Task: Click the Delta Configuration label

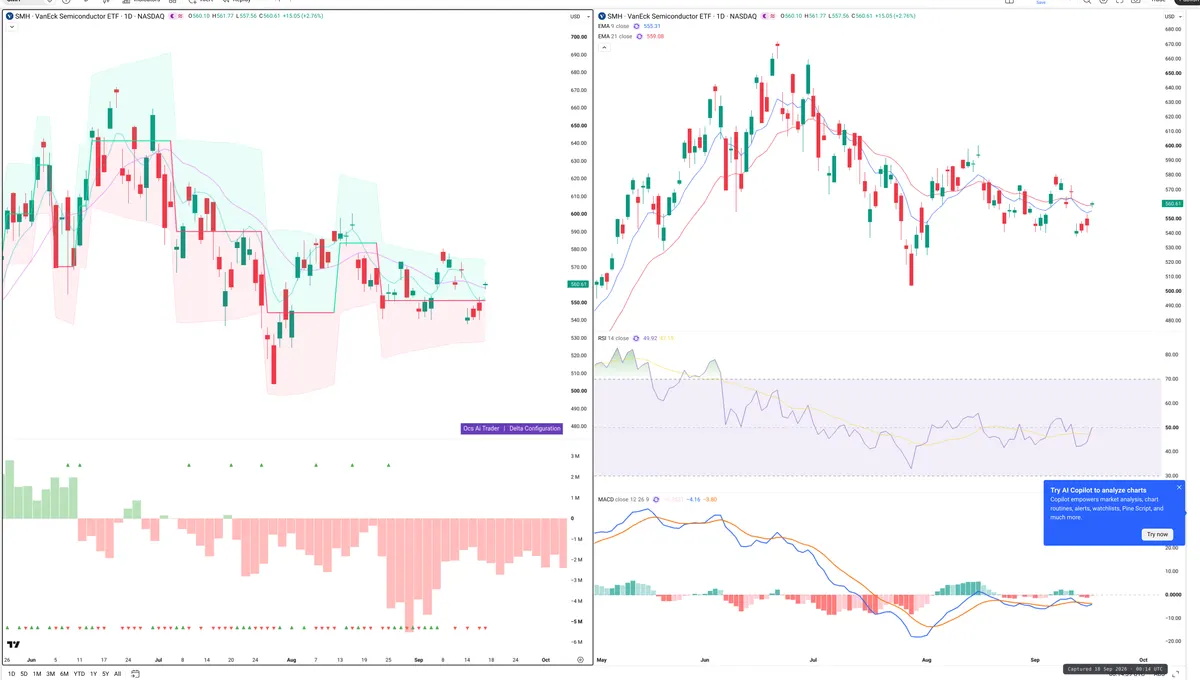Action: [535, 428]
